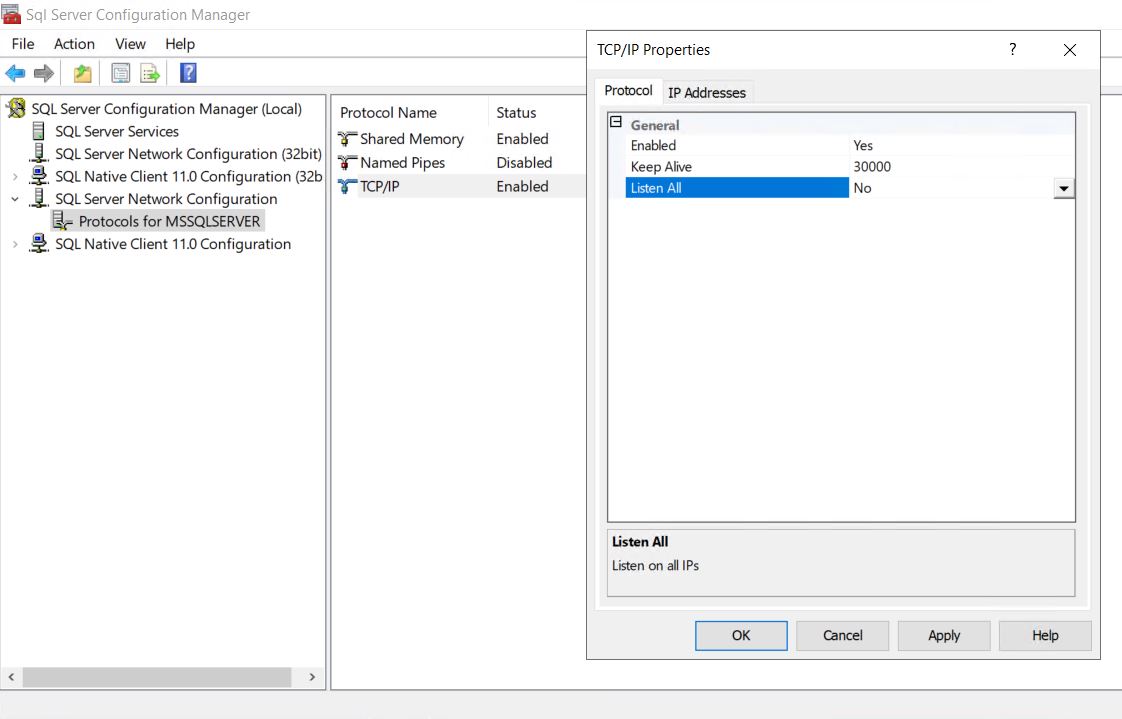Collapse the General property section
Viewport: 1122px width, 719px height.
click(616, 123)
